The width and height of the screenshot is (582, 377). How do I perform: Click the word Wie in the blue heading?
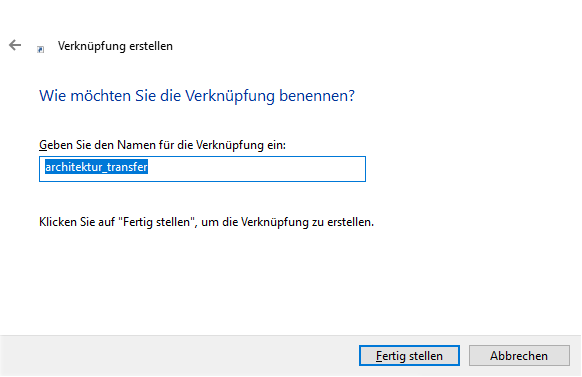coord(52,96)
